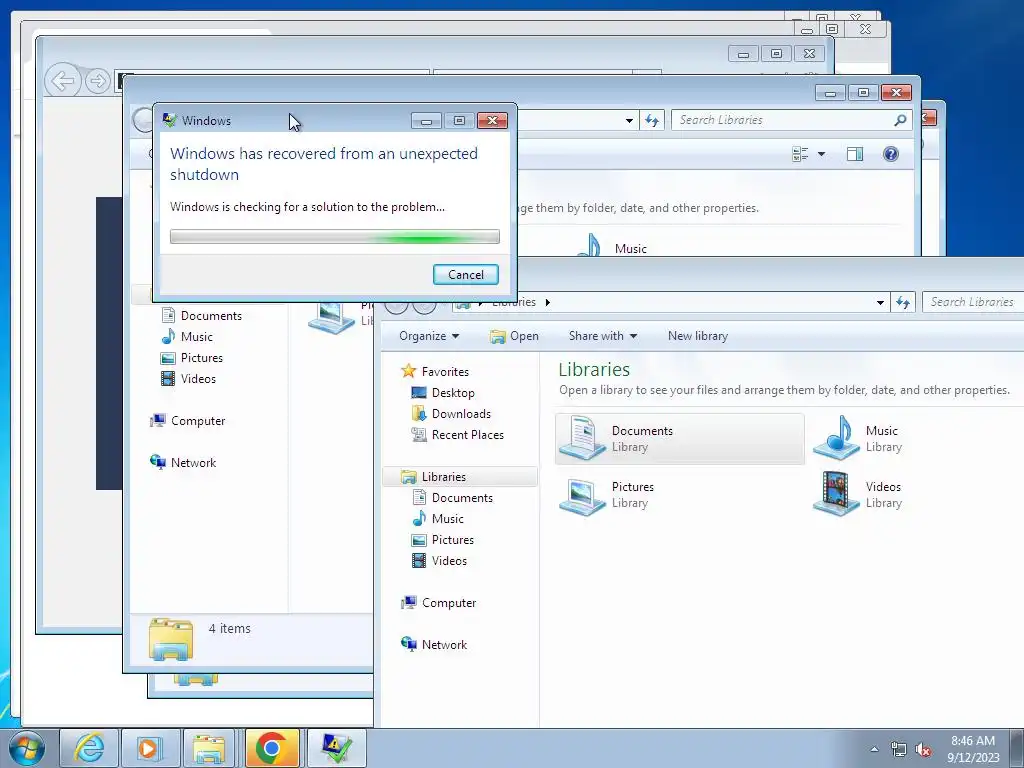Click '4 items' text in details pane
The width and height of the screenshot is (1024, 768).
(x=229, y=628)
